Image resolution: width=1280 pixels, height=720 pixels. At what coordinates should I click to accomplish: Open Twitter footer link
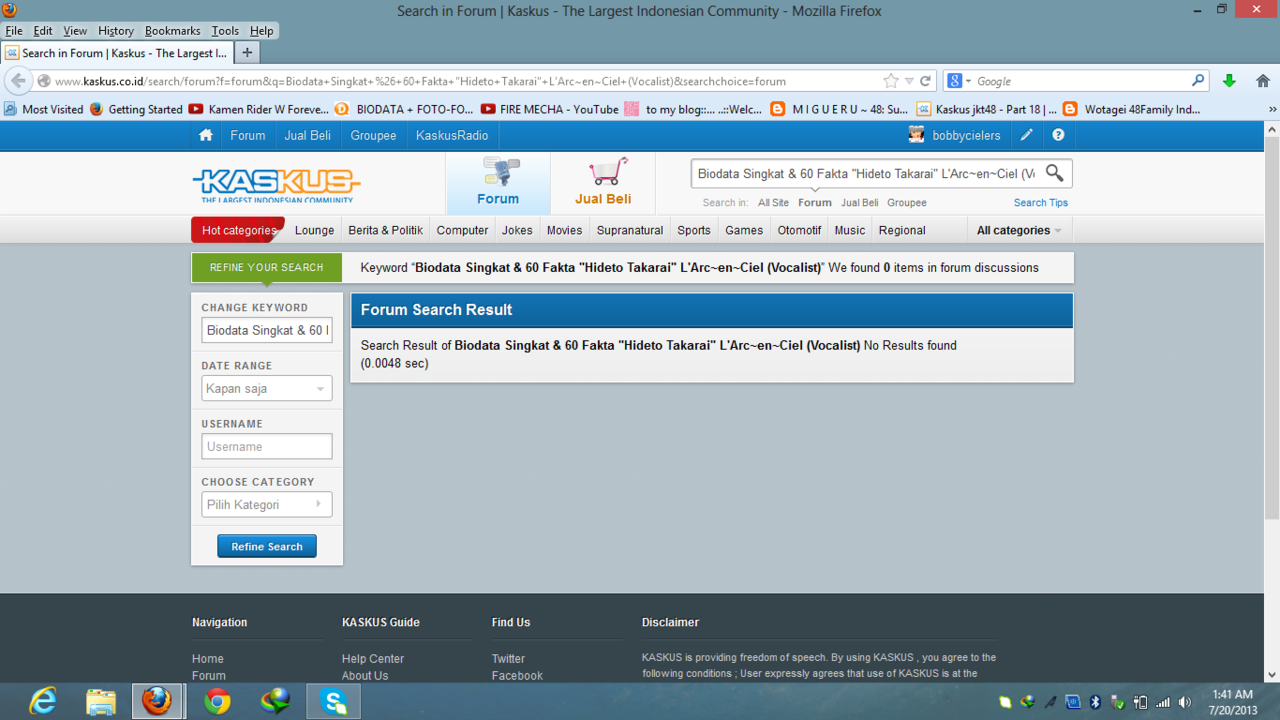coord(508,659)
